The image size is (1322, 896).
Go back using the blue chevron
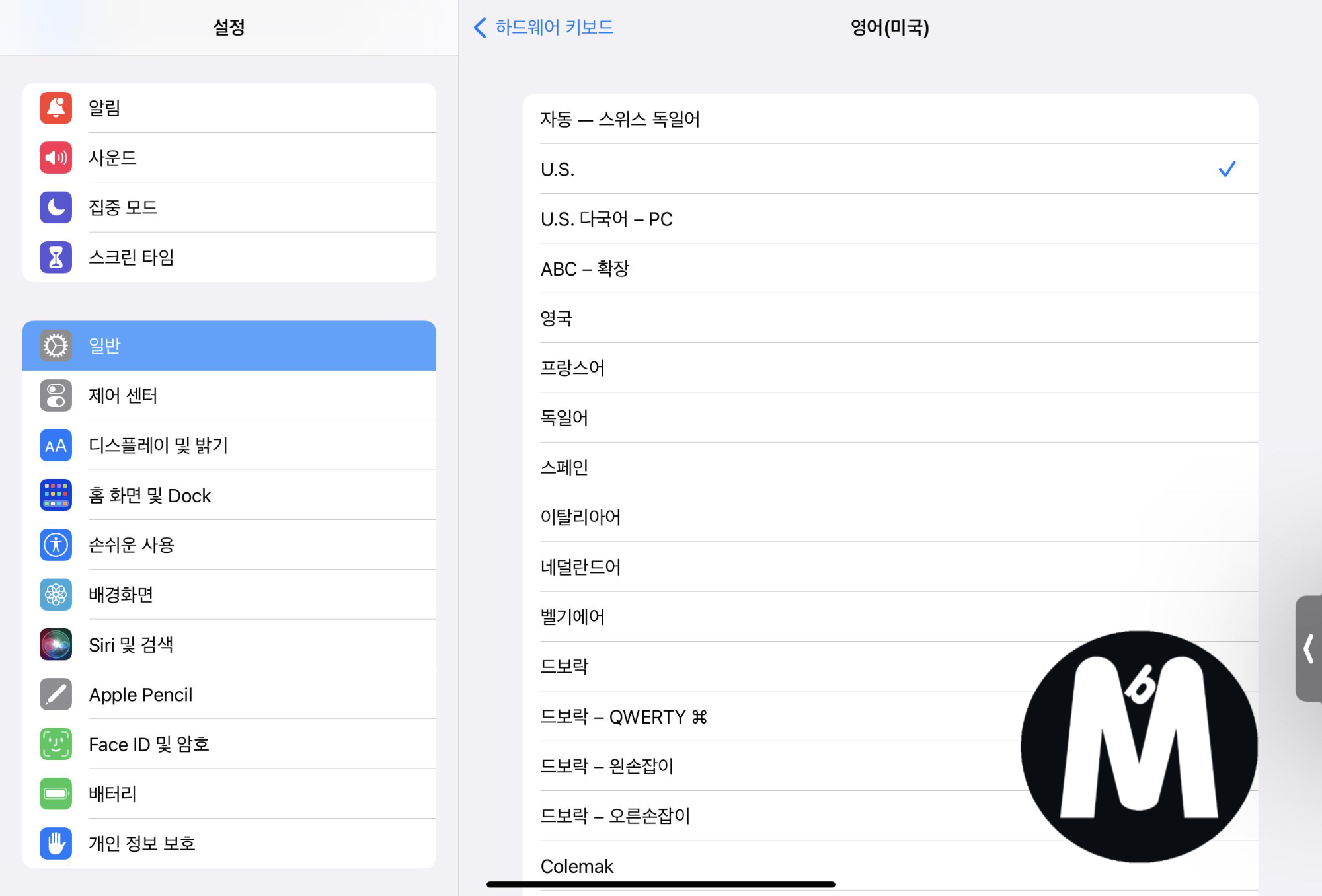pos(481,27)
